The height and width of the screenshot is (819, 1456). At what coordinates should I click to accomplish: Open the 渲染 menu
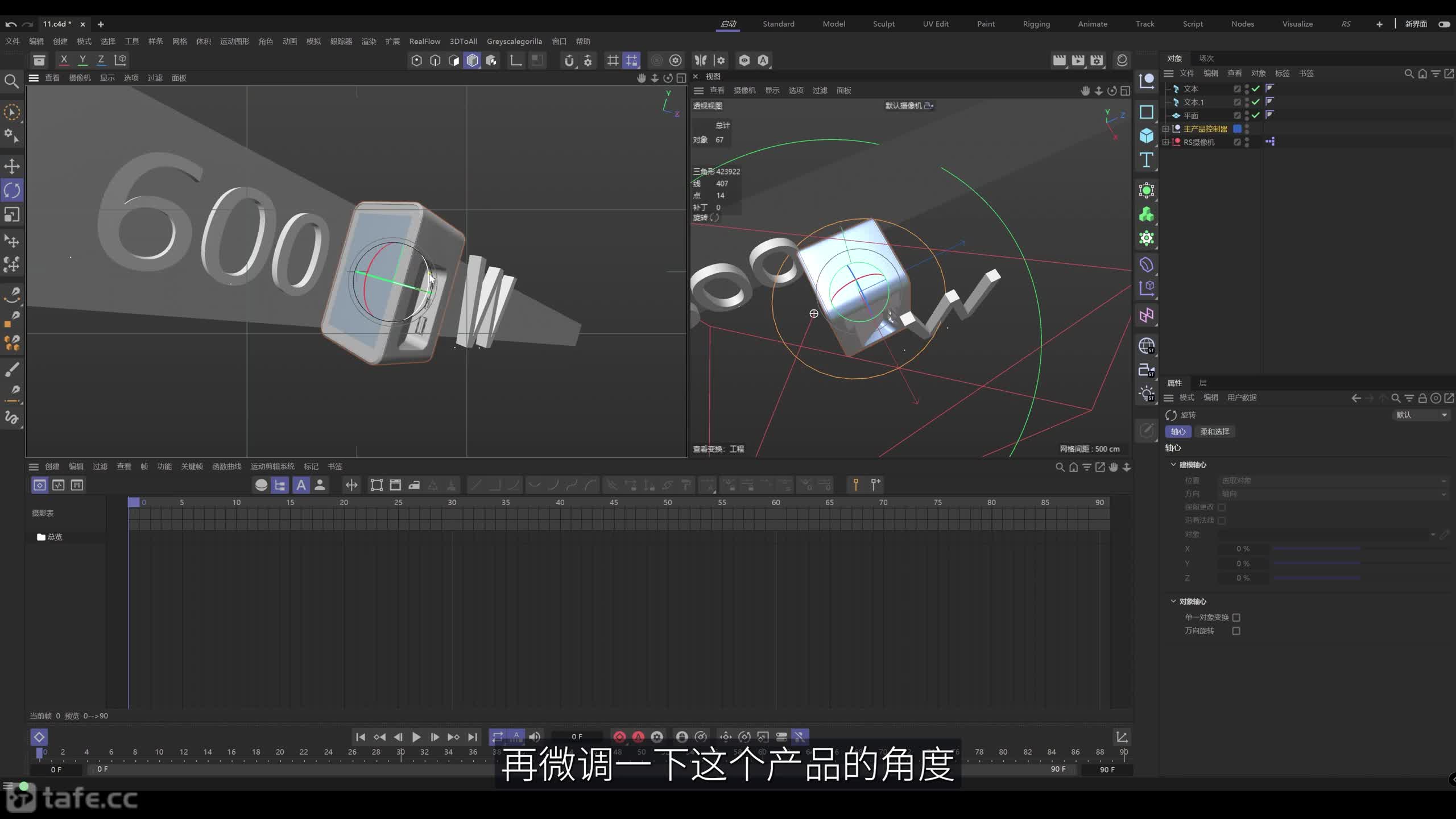coord(369,42)
